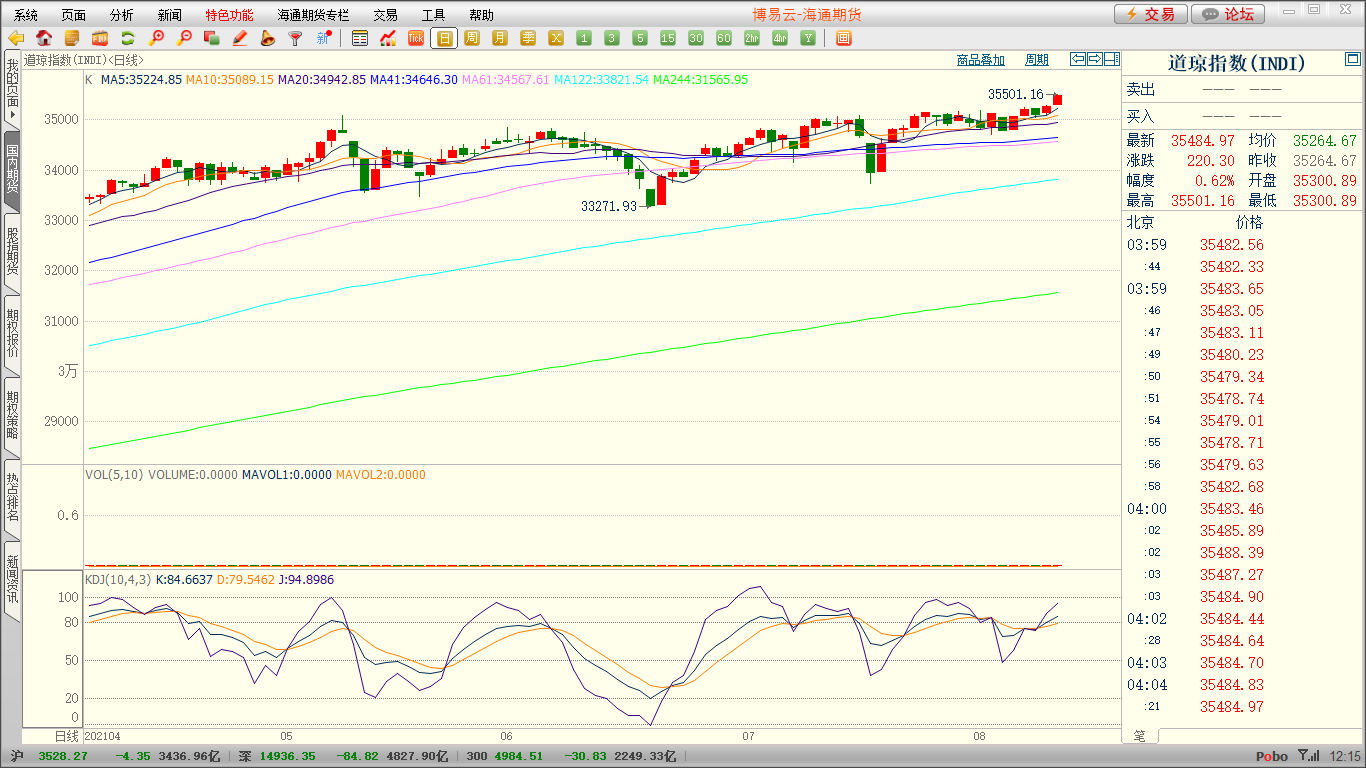Click the green refresh arrows icon
1366x768 pixels.
coord(128,38)
